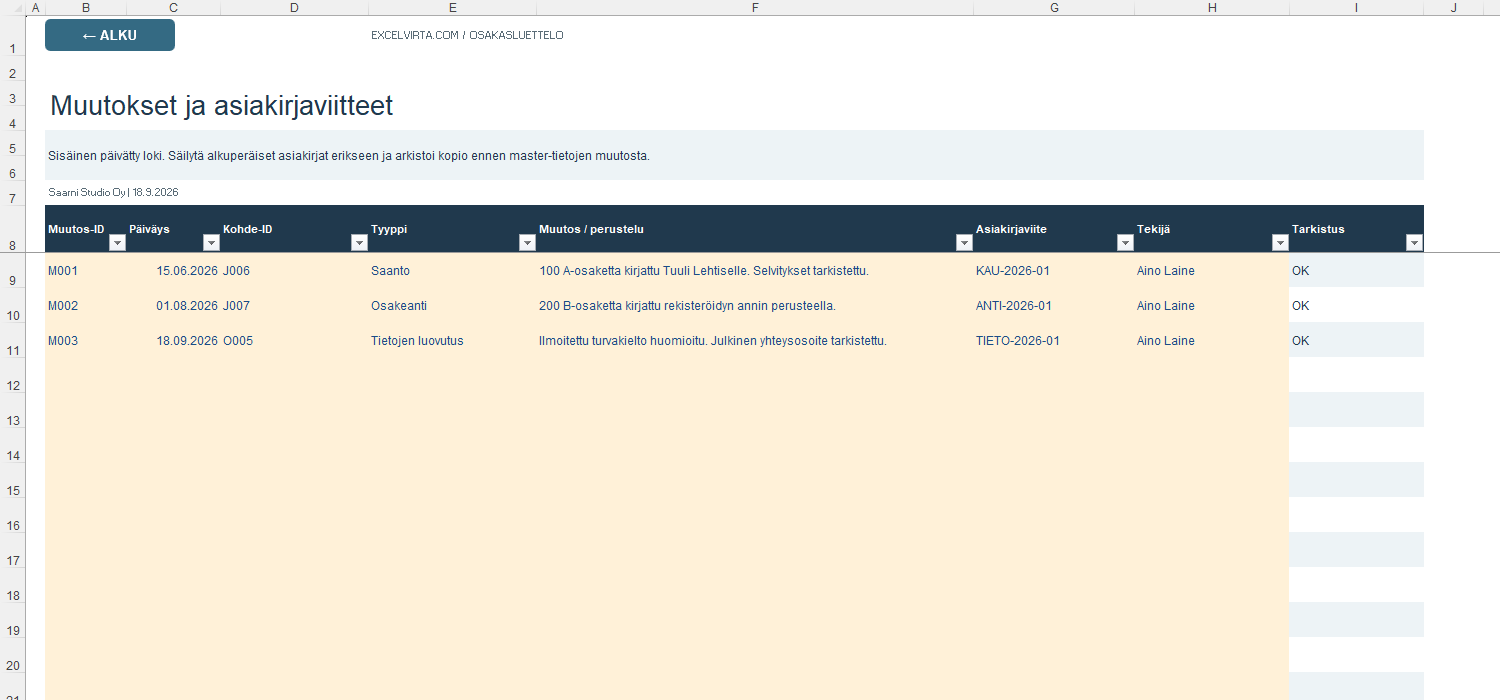
Task: Select the reference TIETO-2026-01
Action: click(1018, 341)
